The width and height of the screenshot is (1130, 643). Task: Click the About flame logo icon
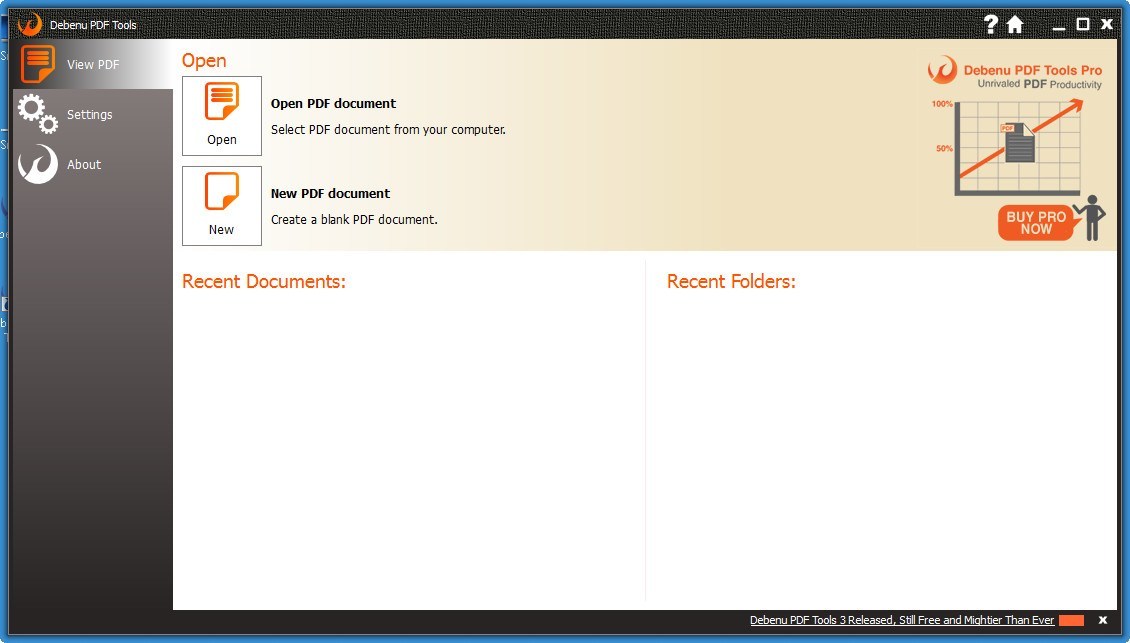[x=37, y=164]
